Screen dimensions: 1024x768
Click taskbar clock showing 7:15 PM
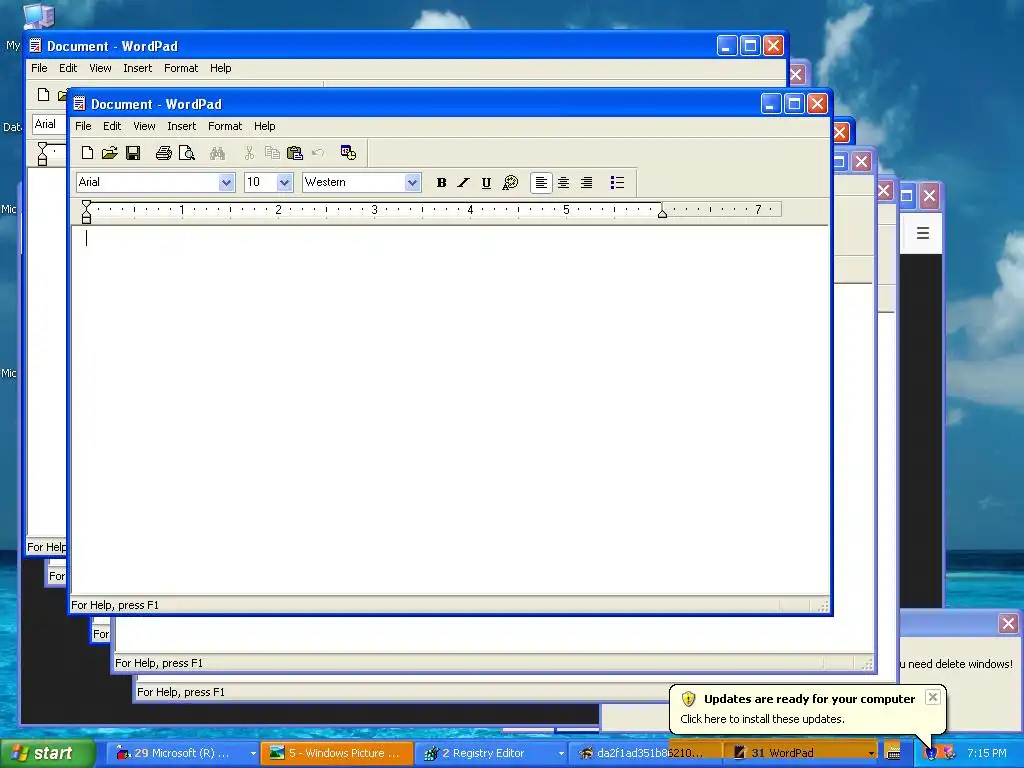coord(986,753)
